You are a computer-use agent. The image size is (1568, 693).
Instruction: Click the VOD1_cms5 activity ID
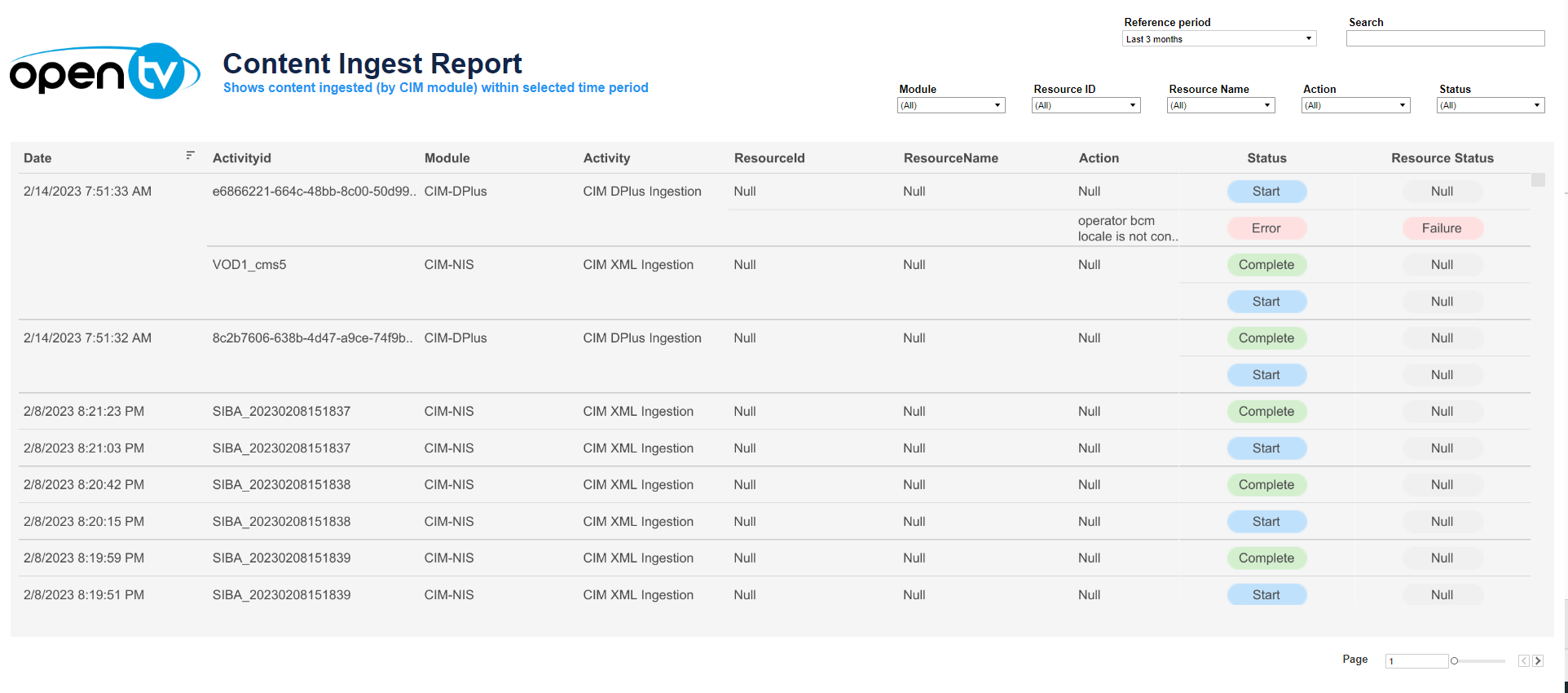coord(249,265)
